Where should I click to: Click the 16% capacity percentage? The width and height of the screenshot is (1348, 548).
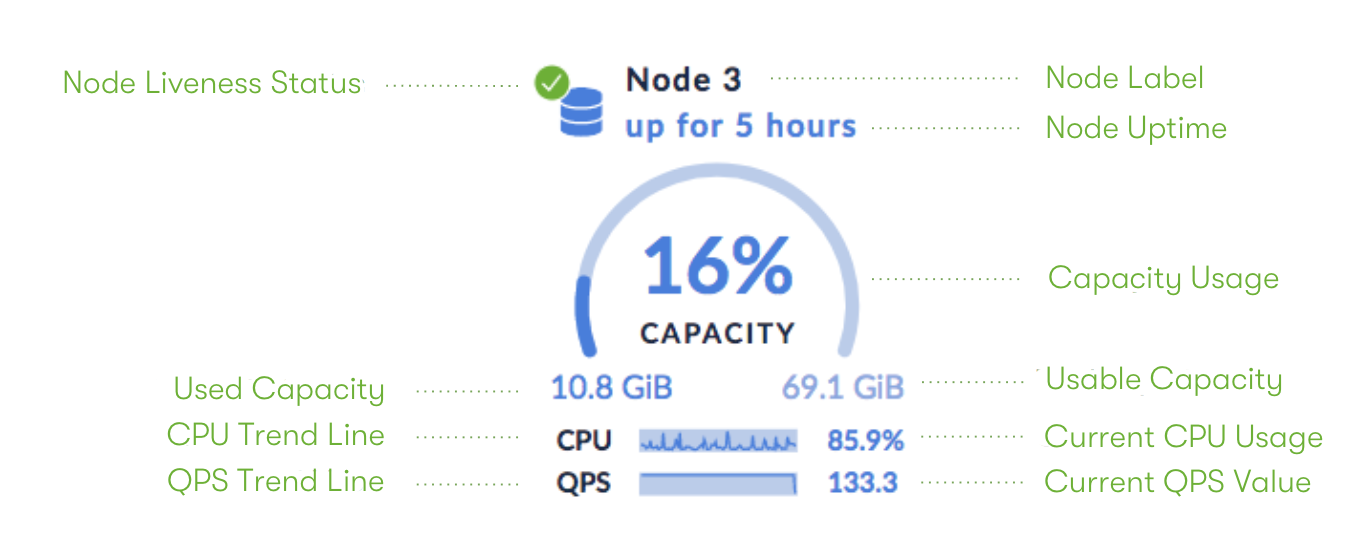pos(717,267)
